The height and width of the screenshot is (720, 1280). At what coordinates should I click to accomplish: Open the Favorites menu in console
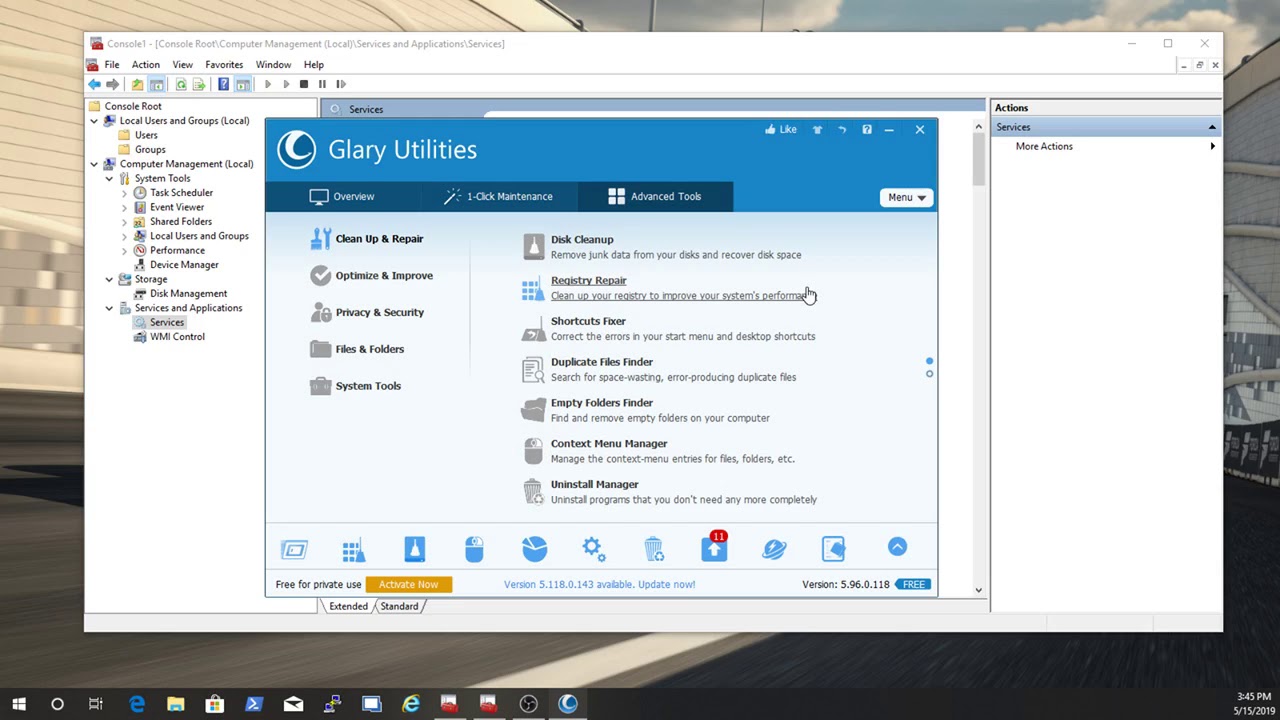(x=224, y=65)
